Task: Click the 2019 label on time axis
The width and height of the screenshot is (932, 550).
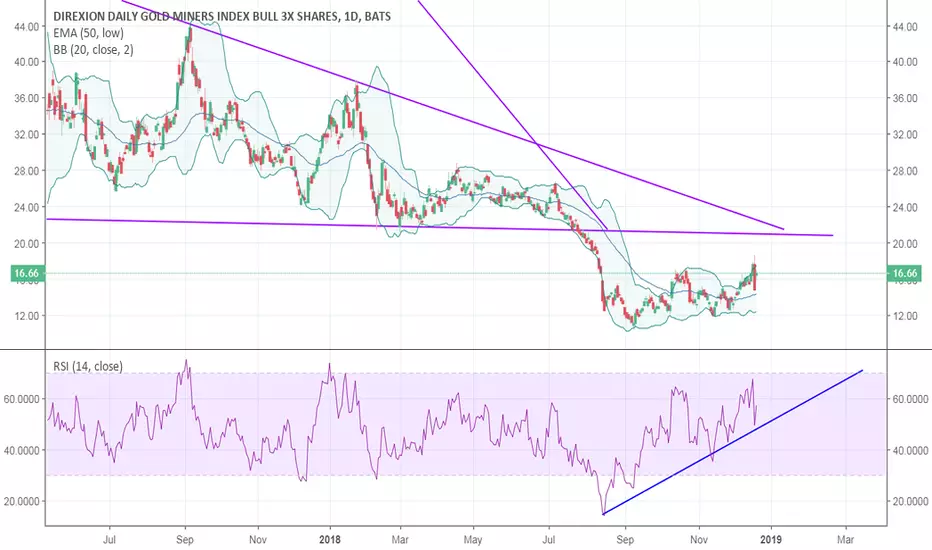Action: pos(771,540)
